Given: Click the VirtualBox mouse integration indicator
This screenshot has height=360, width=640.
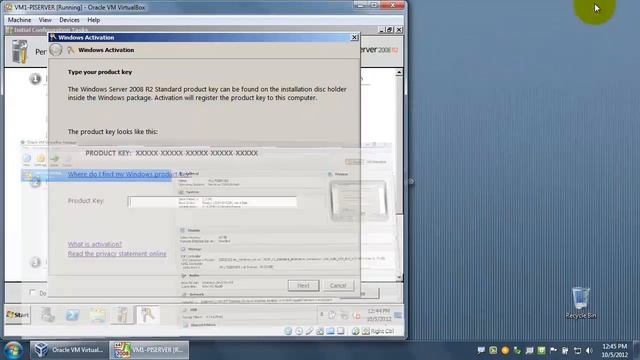Looking at the screenshot, I should tap(356, 331).
